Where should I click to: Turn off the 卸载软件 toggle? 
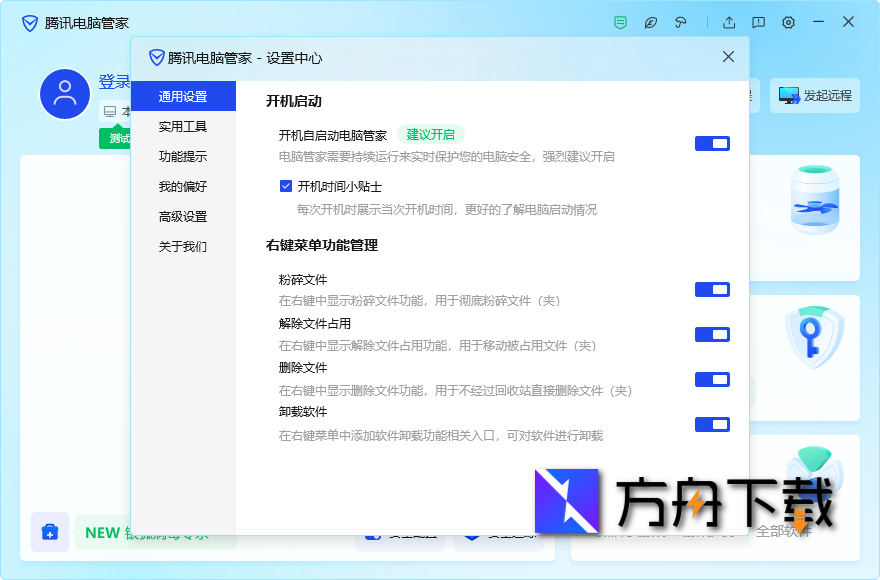click(x=712, y=424)
